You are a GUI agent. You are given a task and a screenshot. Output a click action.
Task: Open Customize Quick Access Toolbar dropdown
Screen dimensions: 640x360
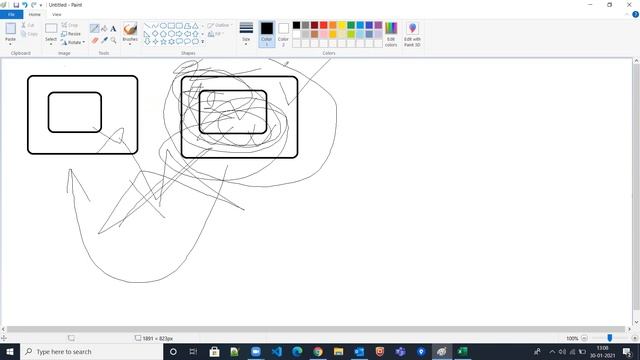[41, 5]
